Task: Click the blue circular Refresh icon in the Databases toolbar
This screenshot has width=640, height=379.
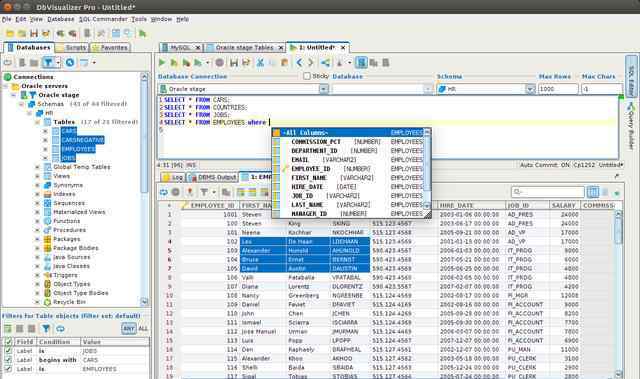Action: [70, 62]
